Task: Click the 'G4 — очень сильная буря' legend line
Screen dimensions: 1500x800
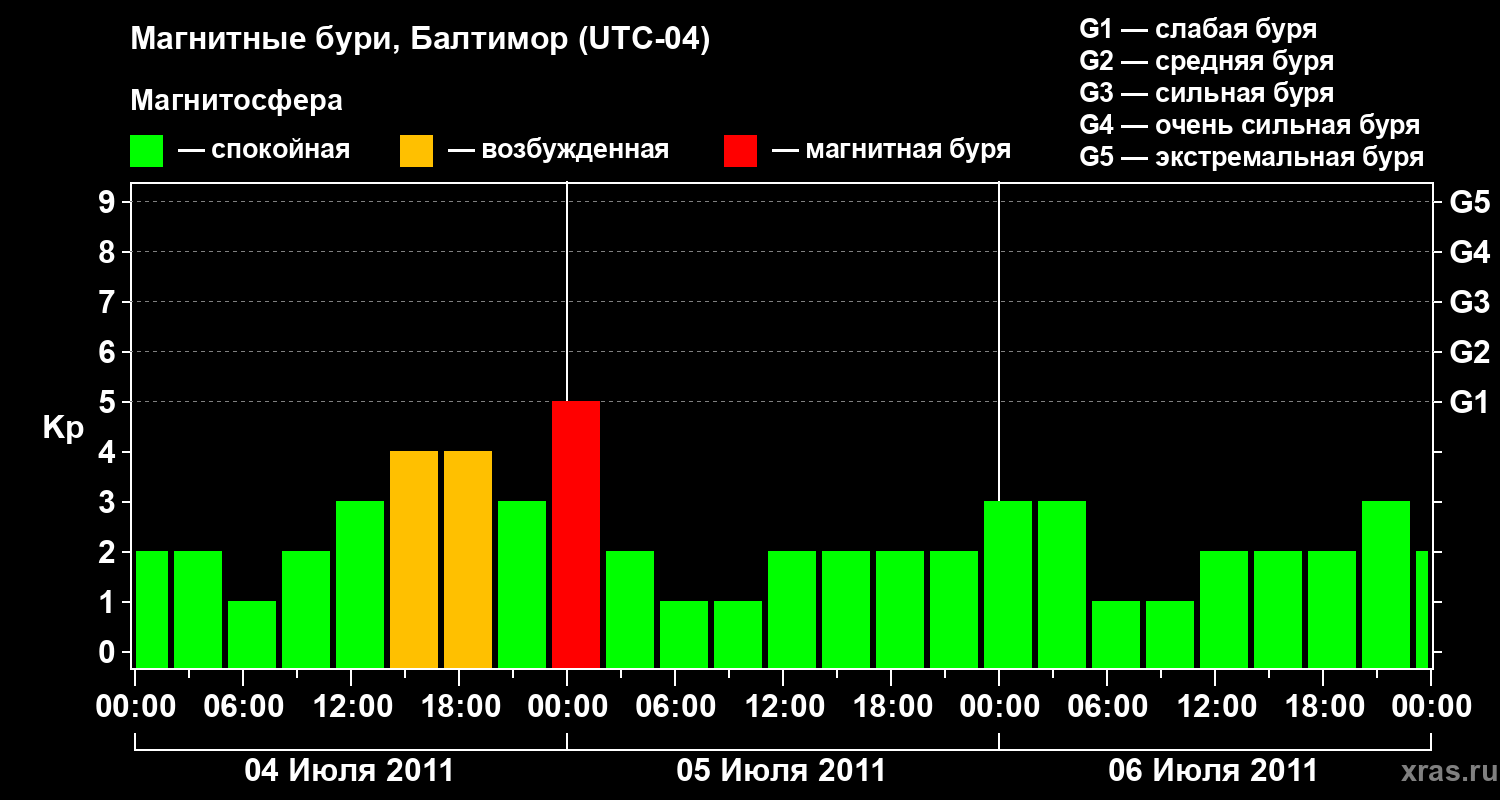Action: [1250, 125]
